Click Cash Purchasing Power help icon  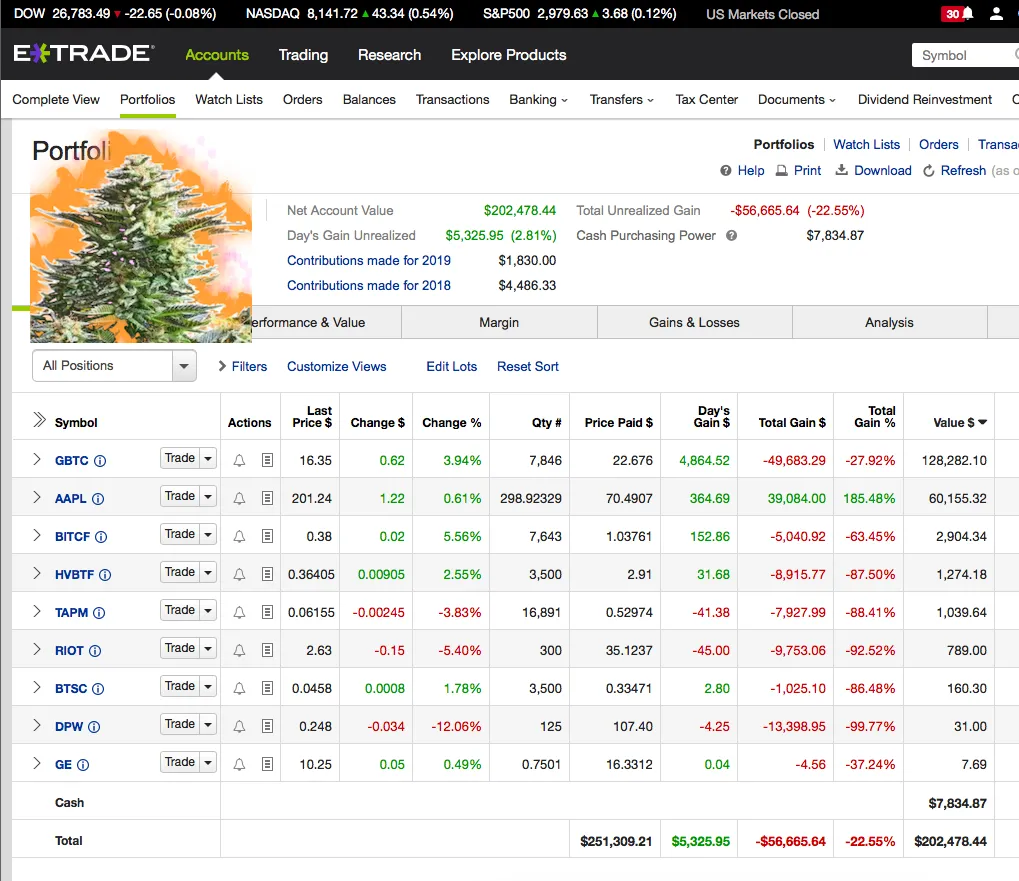tap(731, 235)
